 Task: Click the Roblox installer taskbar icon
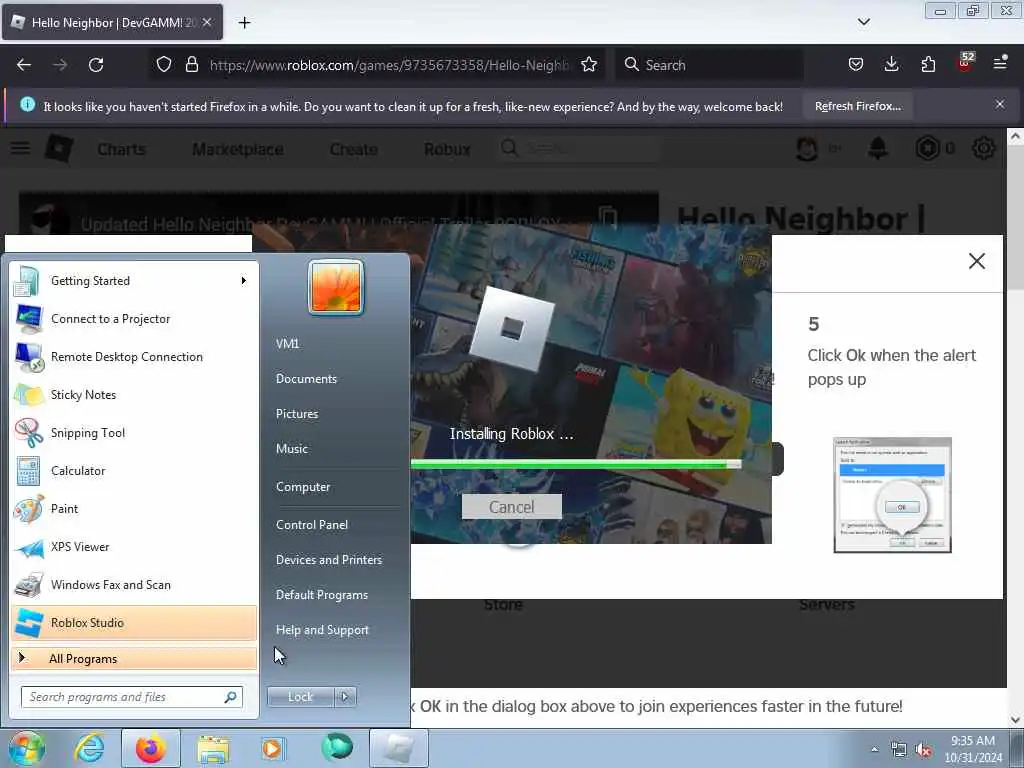click(x=399, y=748)
